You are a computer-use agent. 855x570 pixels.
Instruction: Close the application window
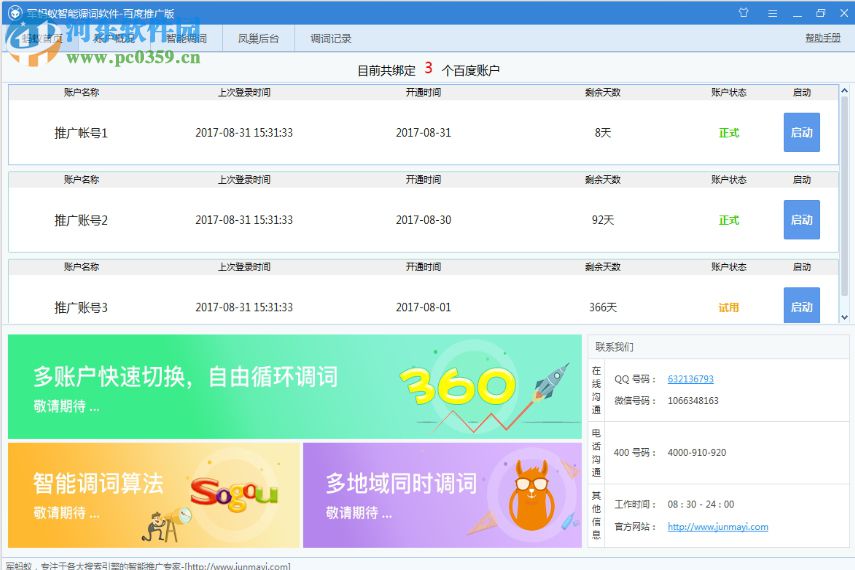(x=844, y=13)
